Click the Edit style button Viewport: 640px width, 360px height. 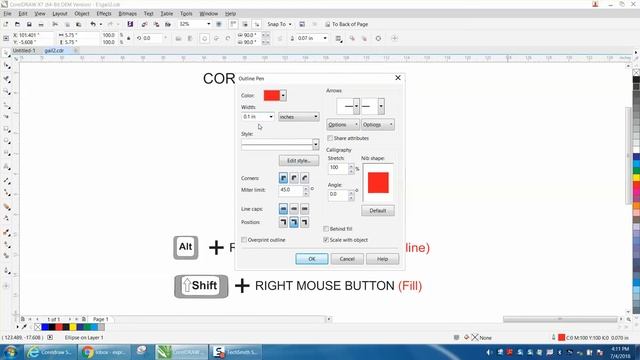coord(299,160)
